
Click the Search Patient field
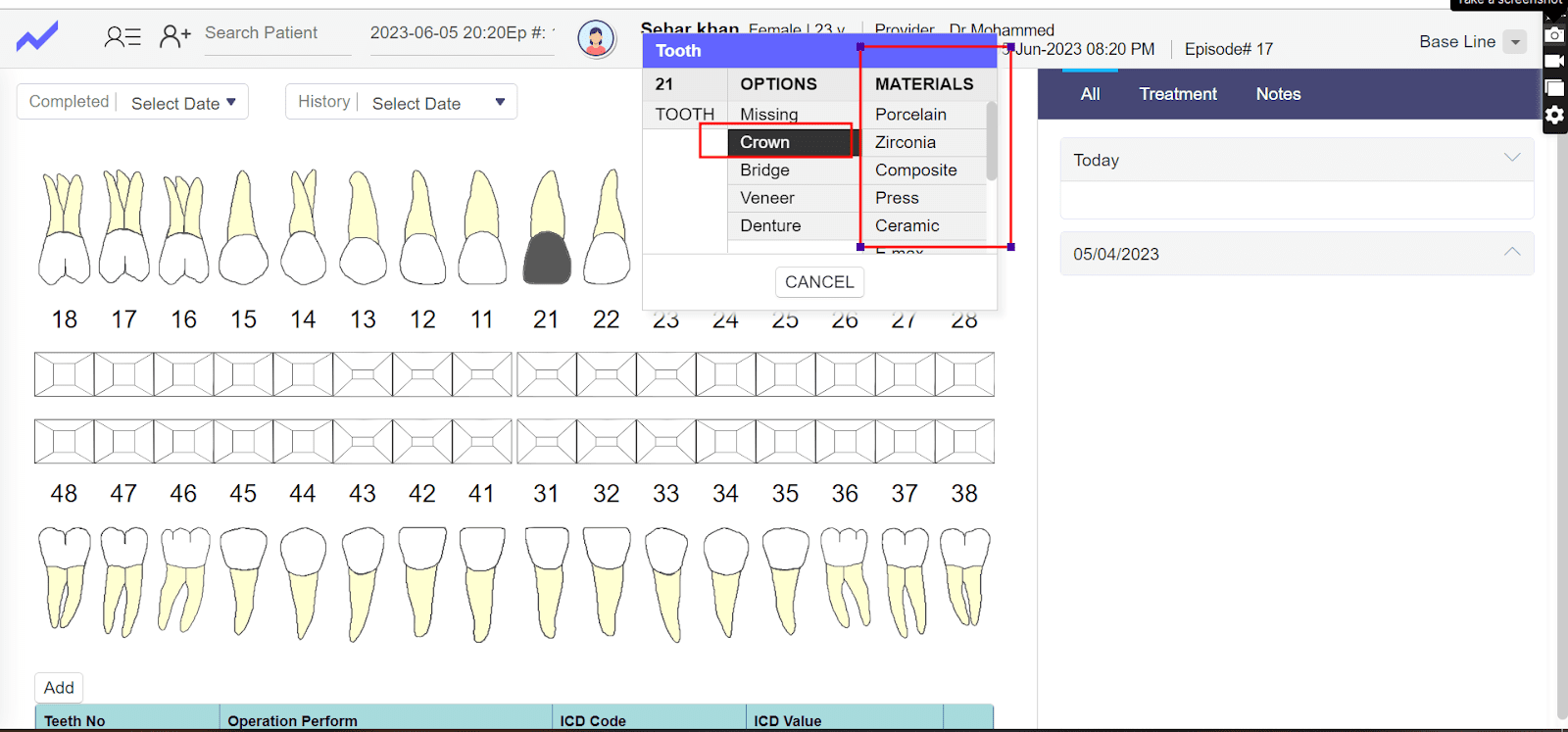click(x=277, y=33)
